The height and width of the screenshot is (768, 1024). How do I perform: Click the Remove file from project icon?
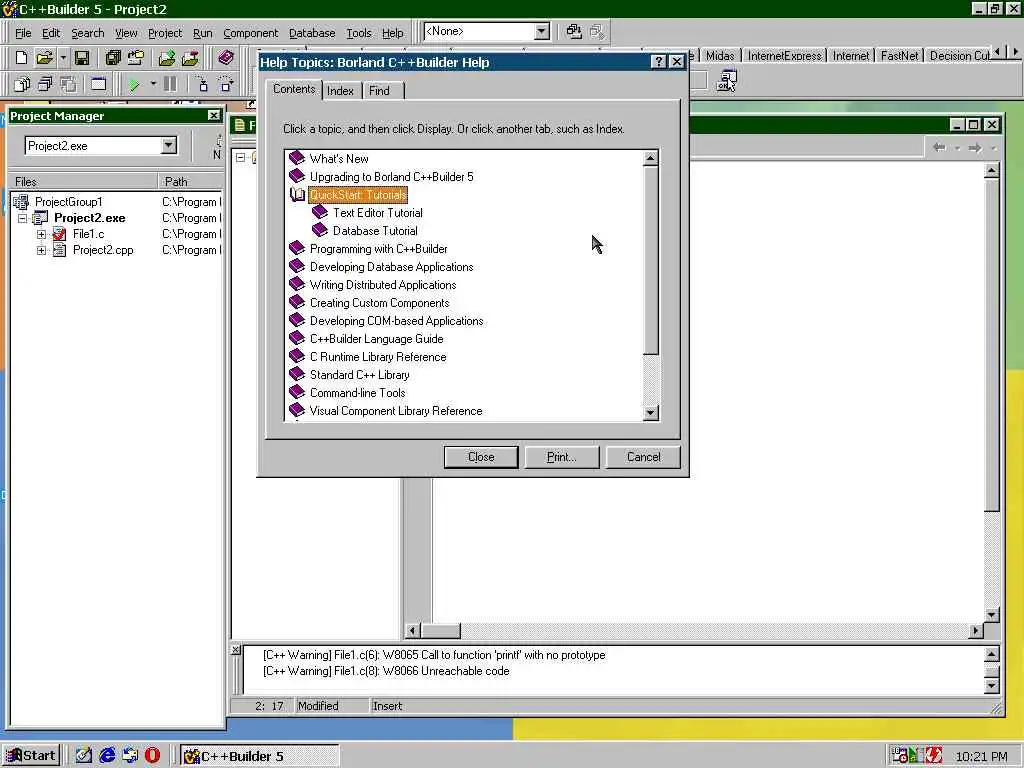pyautogui.click(x=190, y=57)
